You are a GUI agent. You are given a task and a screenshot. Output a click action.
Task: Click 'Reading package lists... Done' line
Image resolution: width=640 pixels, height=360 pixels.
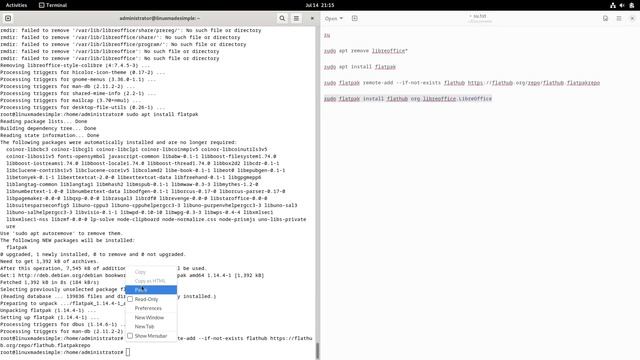point(43,122)
